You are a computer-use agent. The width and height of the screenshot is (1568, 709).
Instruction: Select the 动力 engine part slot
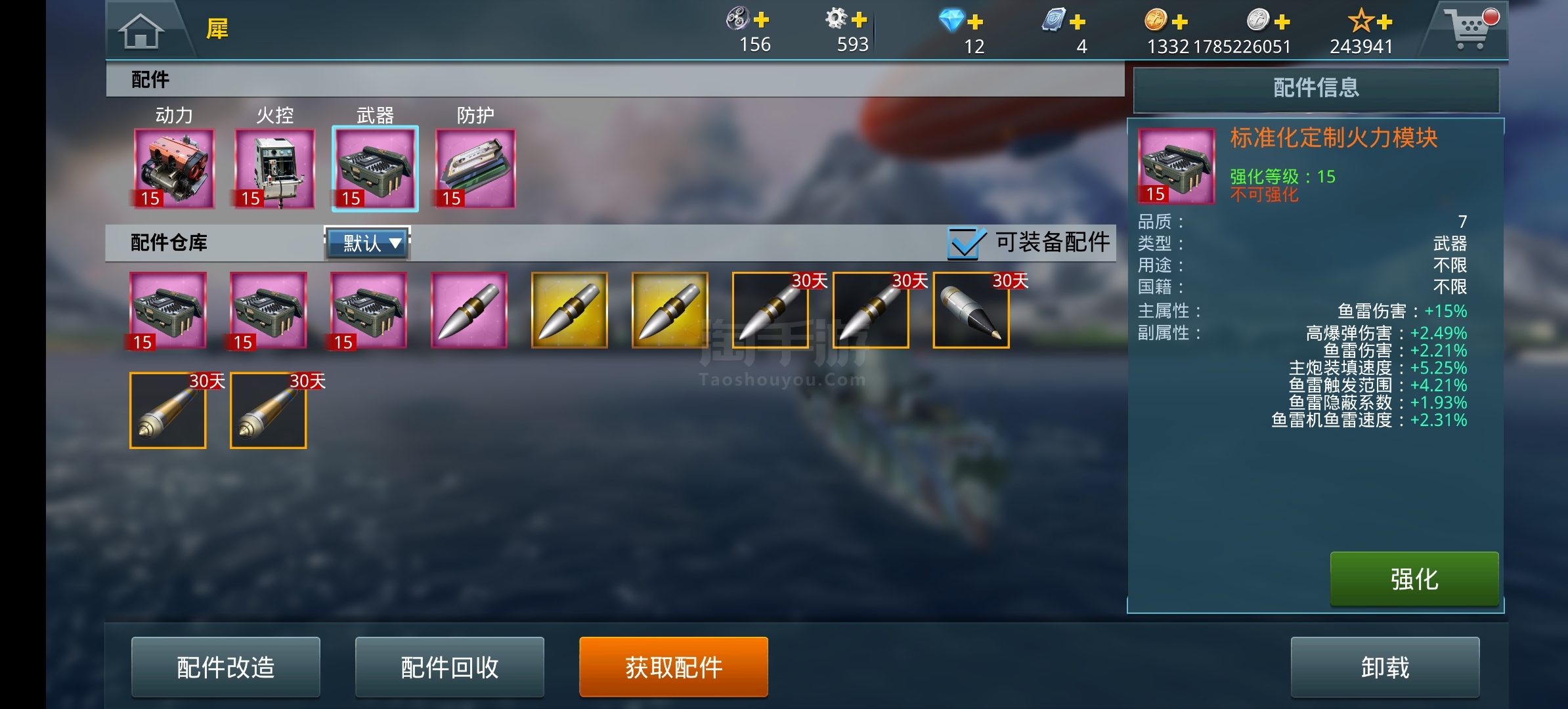pos(174,169)
